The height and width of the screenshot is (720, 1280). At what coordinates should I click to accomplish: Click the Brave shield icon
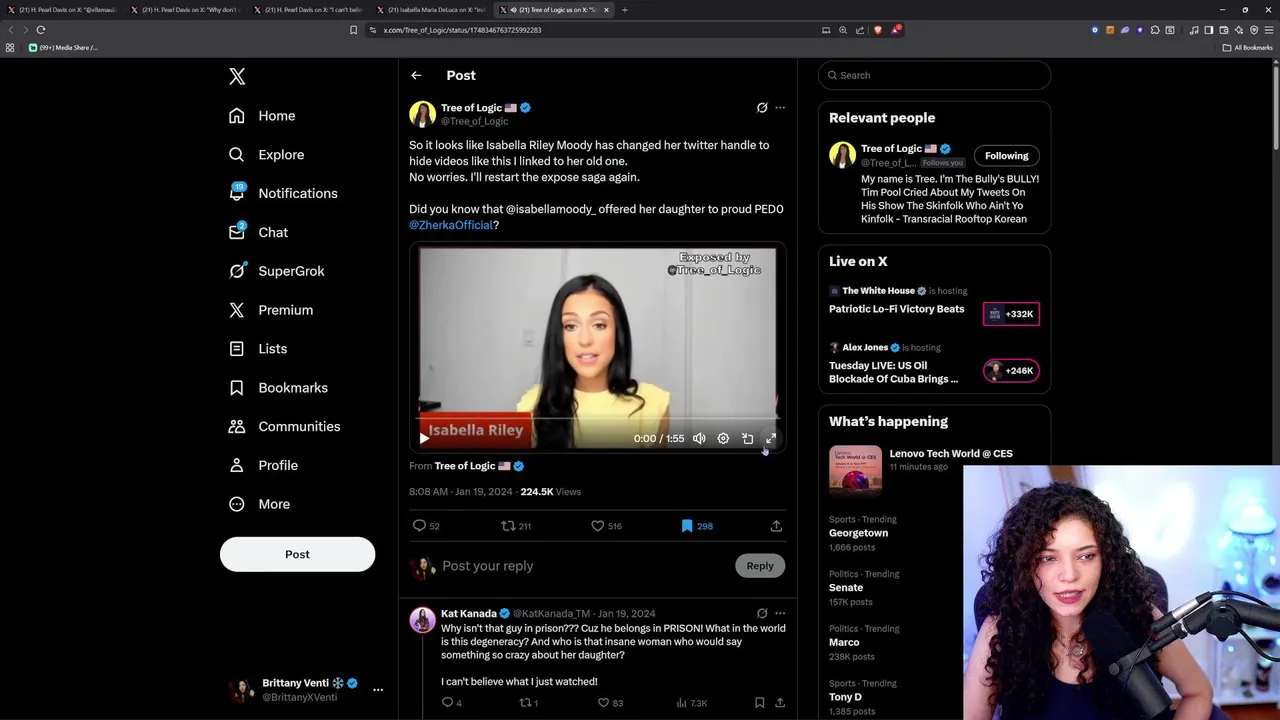pyautogui.click(x=878, y=30)
